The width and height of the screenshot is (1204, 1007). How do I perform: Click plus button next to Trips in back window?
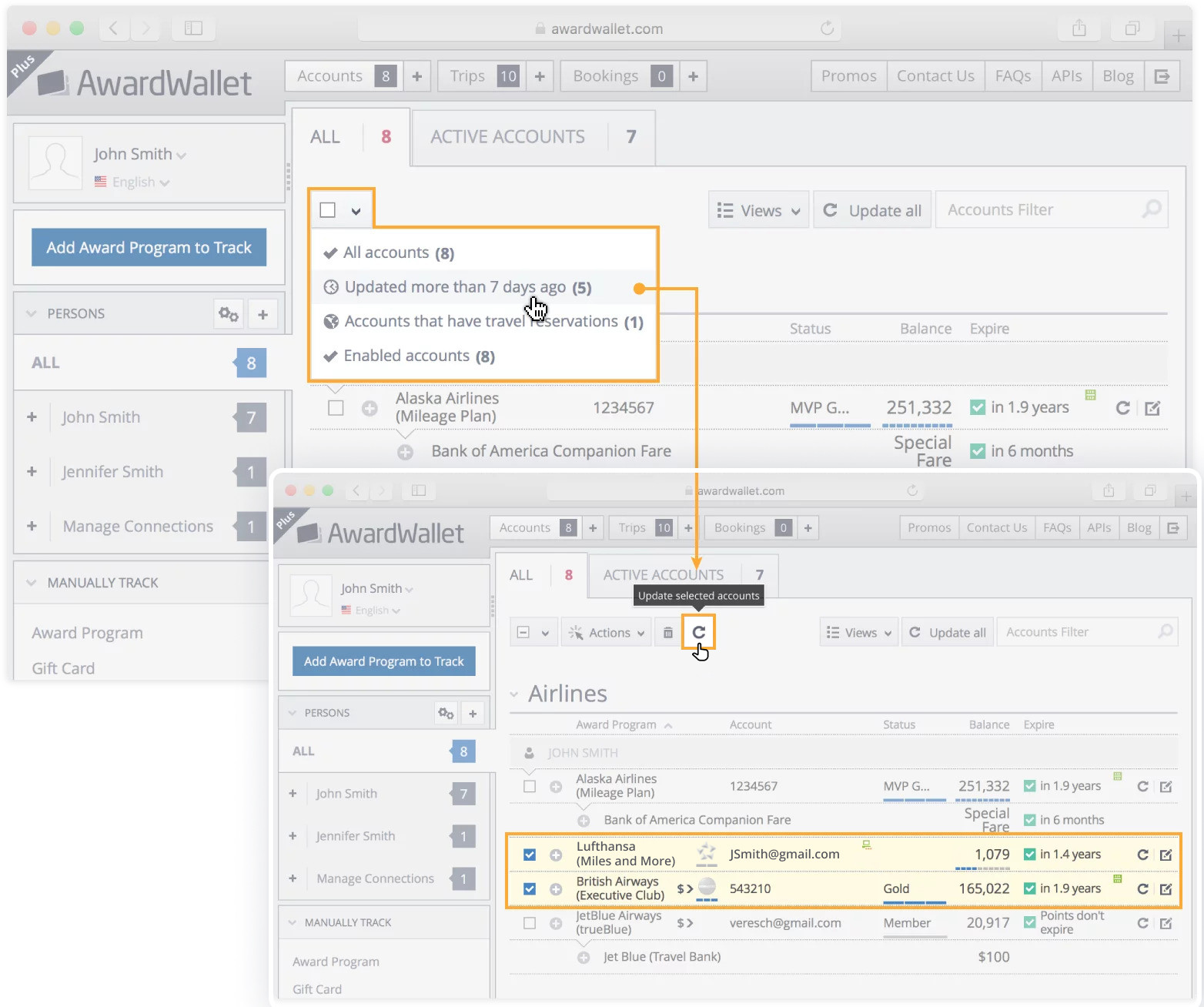[x=540, y=76]
